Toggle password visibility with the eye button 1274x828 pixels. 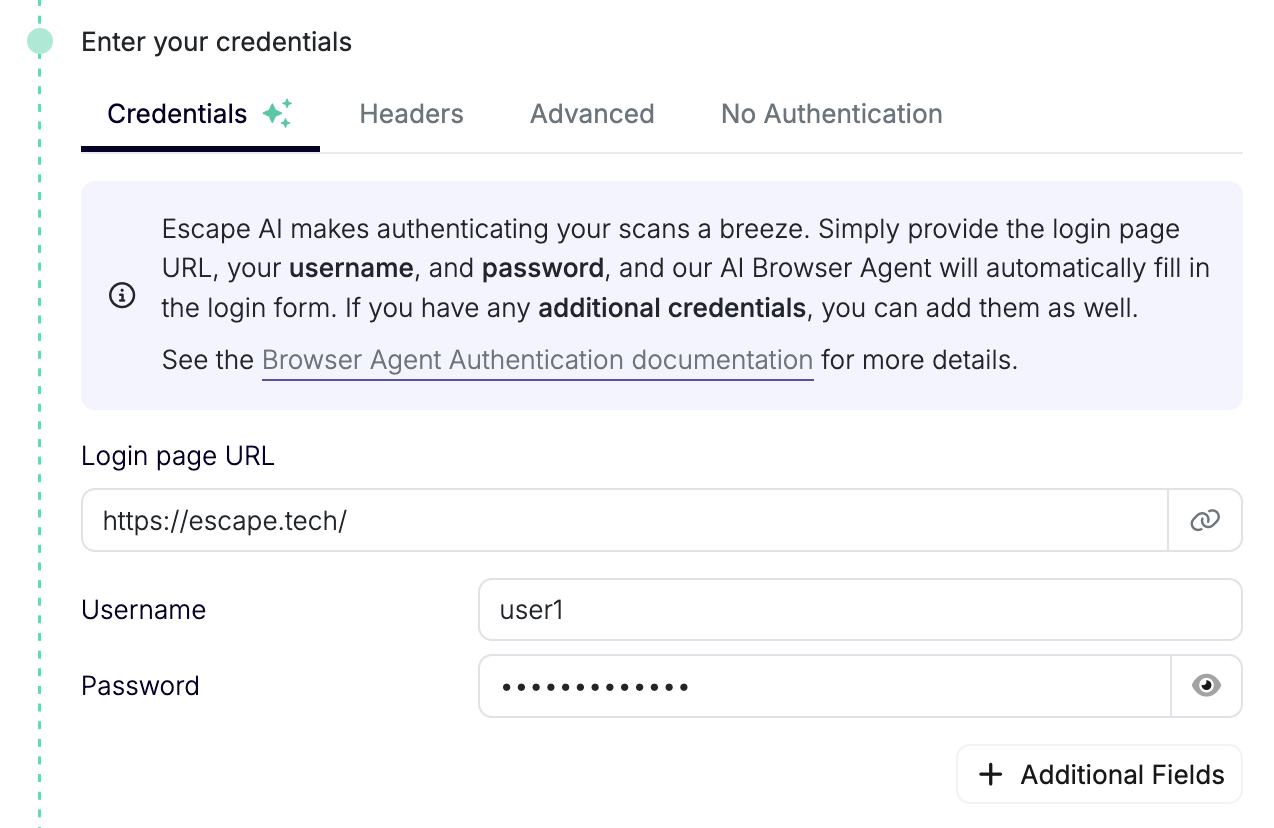pos(1206,686)
